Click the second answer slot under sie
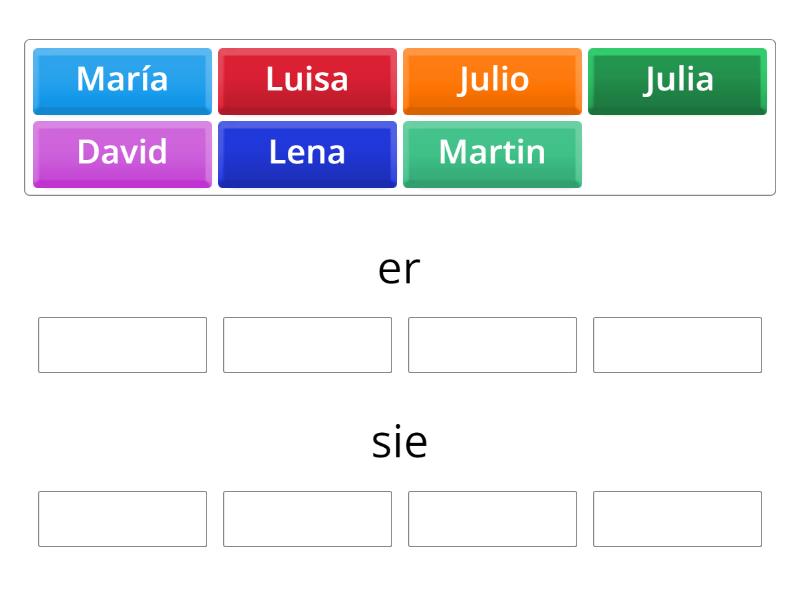The image size is (800, 600). [307, 519]
